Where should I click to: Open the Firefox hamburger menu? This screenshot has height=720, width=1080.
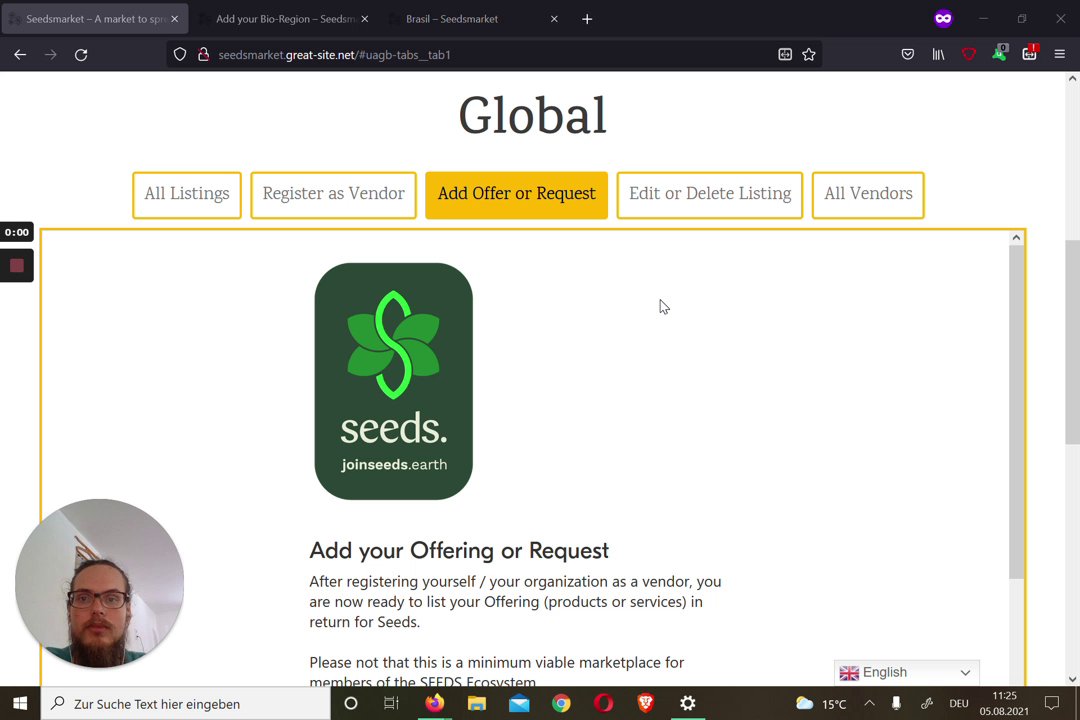pyautogui.click(x=1059, y=54)
